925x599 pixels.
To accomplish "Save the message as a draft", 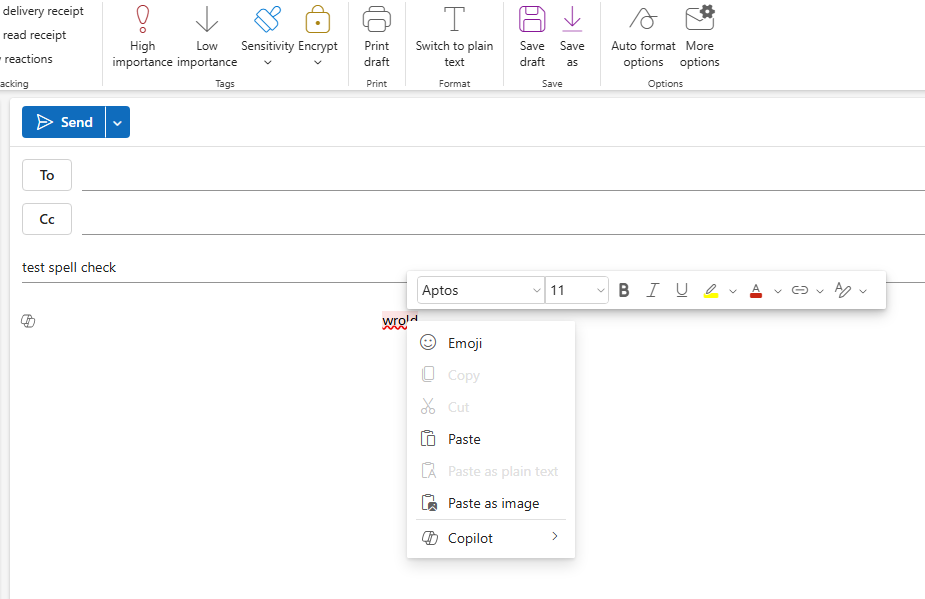I will pyautogui.click(x=531, y=35).
